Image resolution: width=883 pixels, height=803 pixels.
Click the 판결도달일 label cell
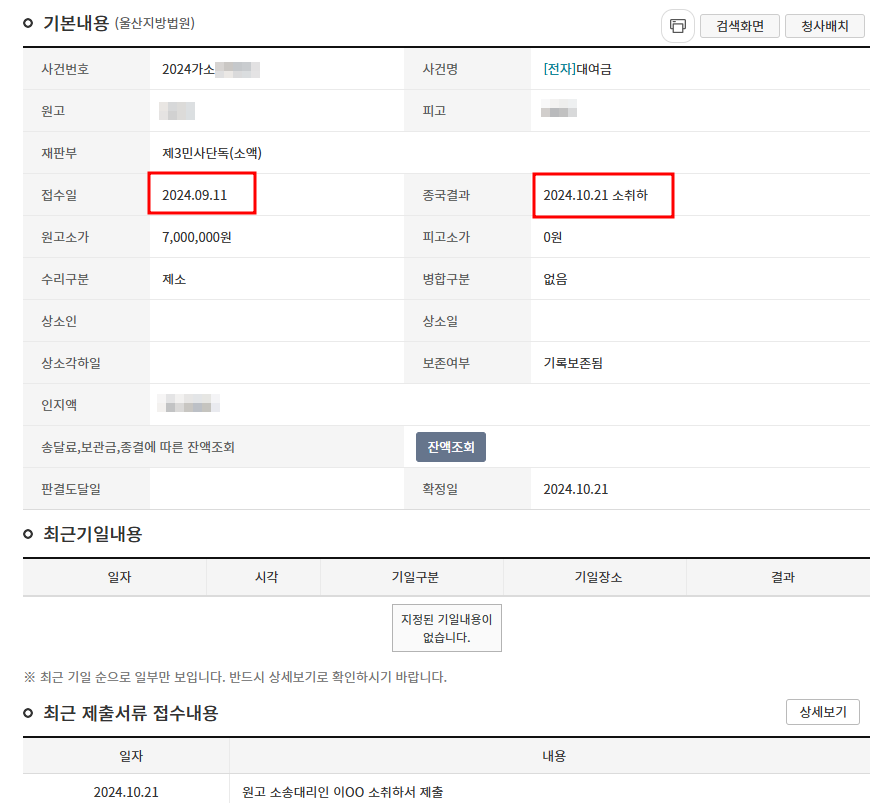coord(86,489)
